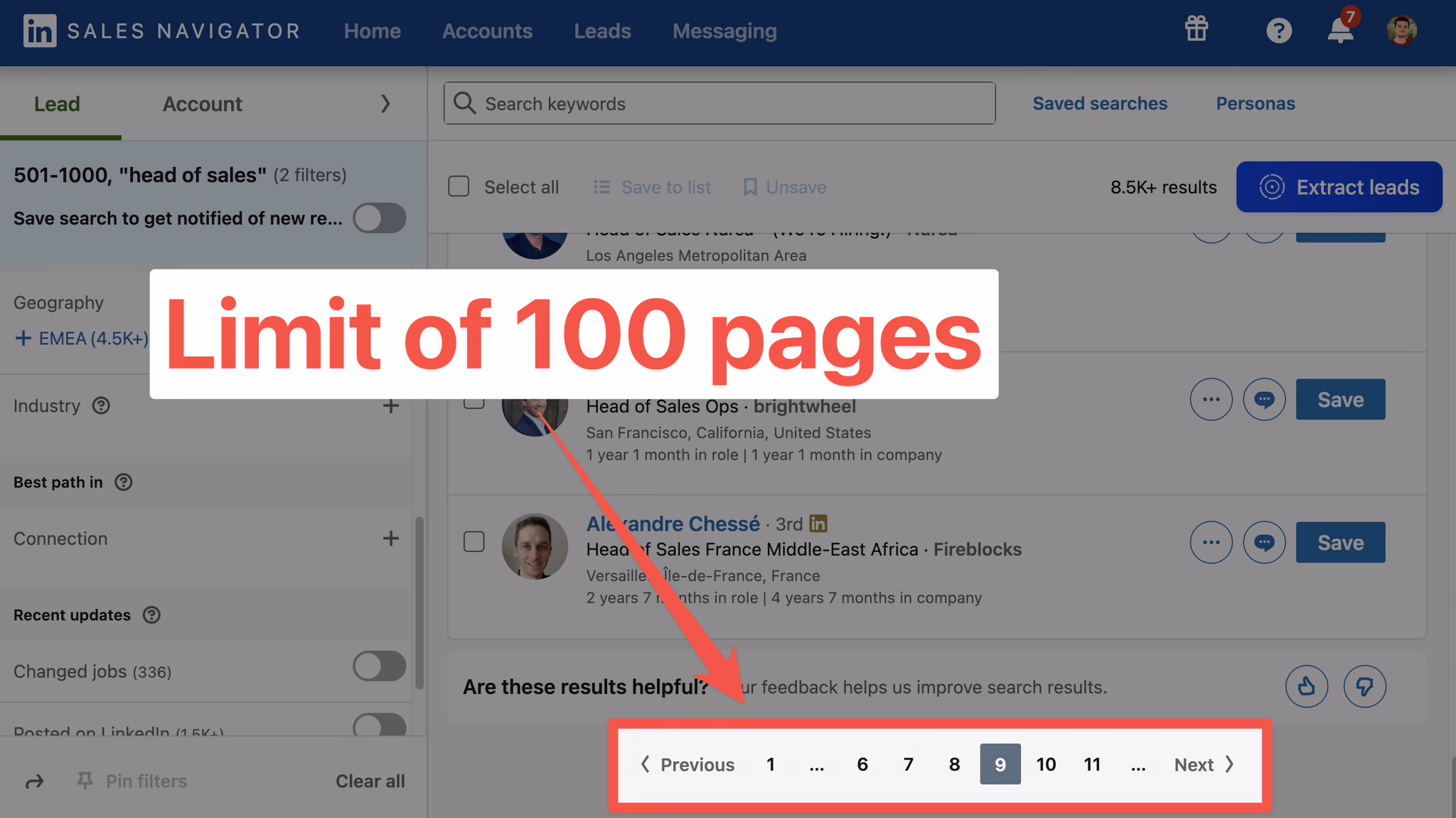Click the Unsave action
The width and height of the screenshot is (1456, 818).
pyautogui.click(x=784, y=187)
